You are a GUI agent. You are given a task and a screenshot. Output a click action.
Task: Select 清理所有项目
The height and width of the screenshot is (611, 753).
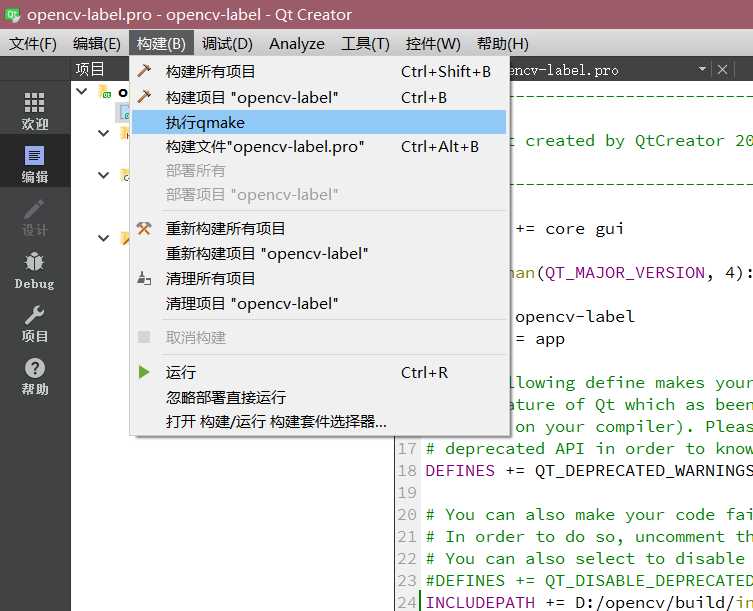click(x=319, y=279)
